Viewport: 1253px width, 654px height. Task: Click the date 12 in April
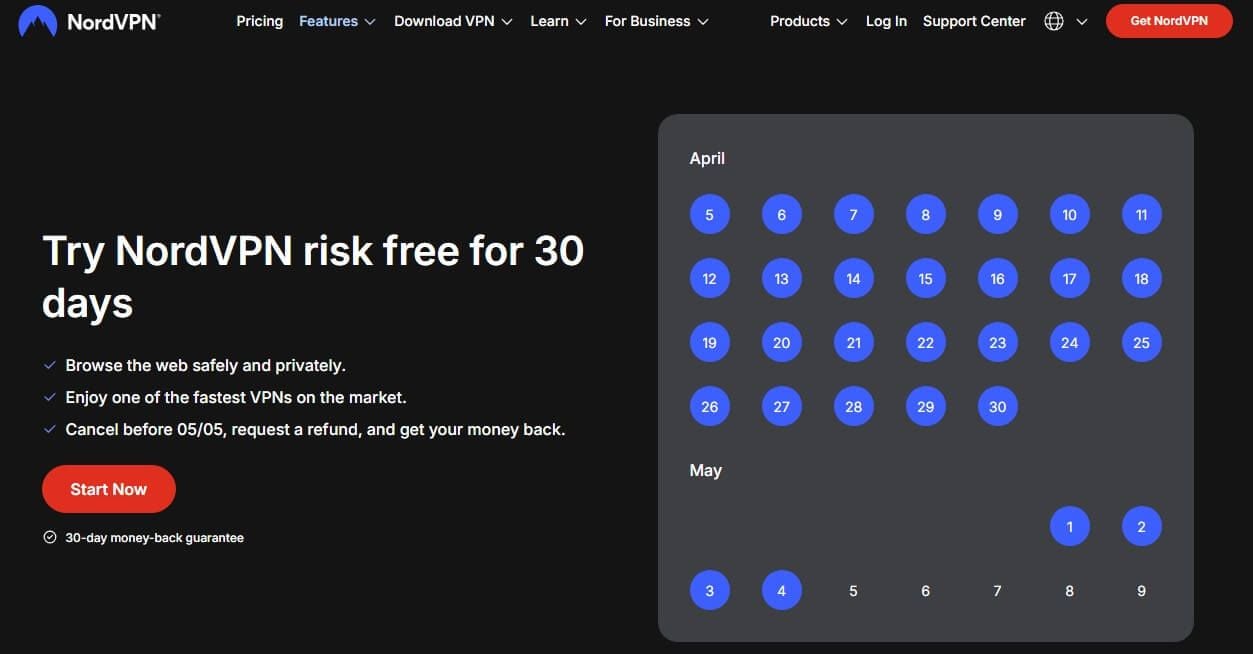point(709,279)
